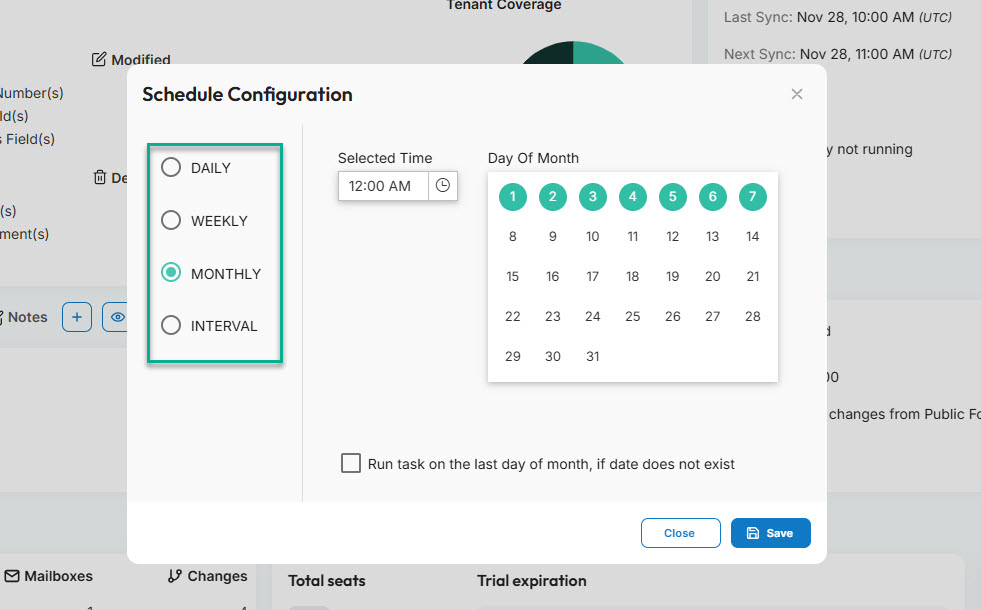Click the Selected Time input showing 12:00 AM

[385, 186]
